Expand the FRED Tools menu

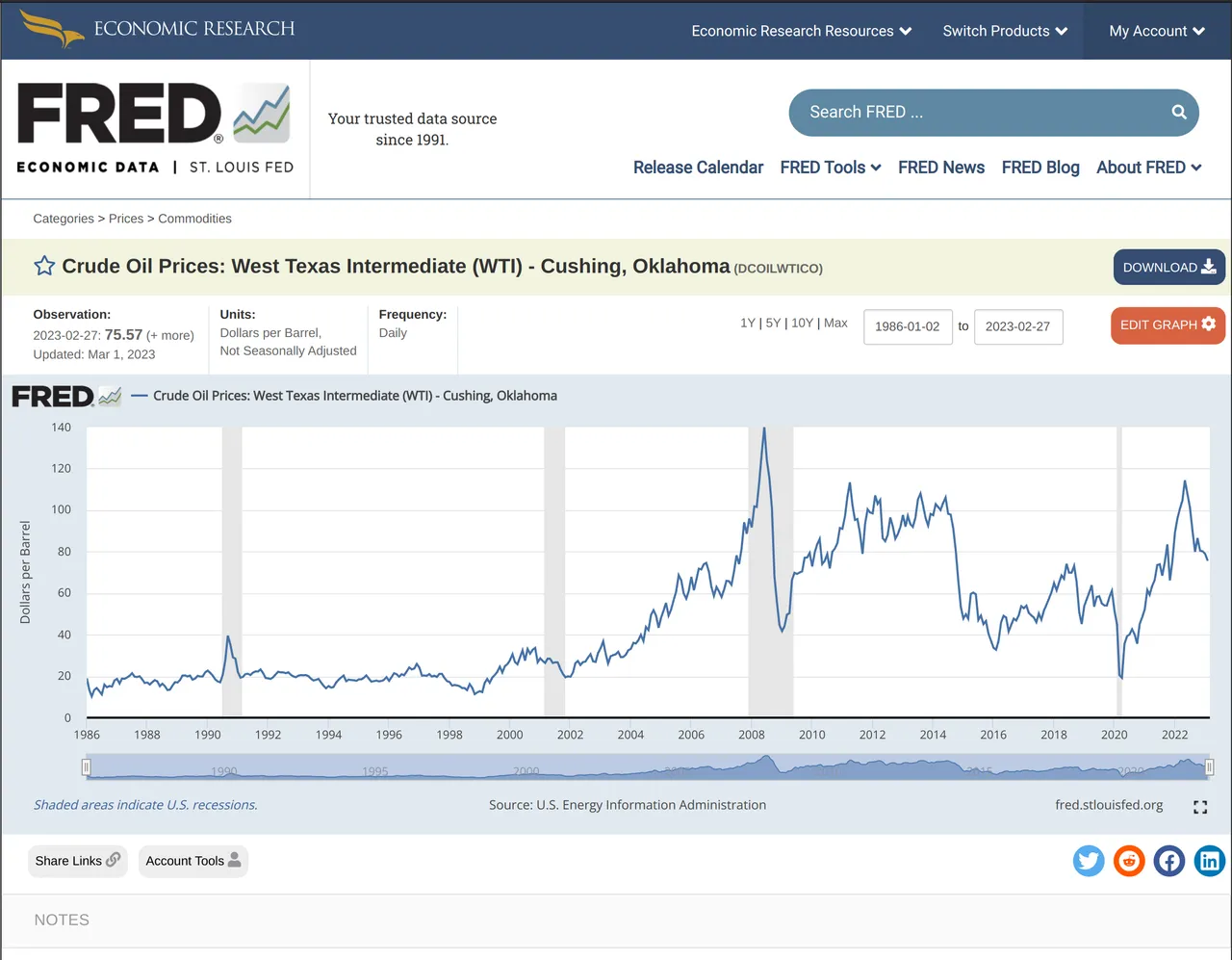tap(831, 168)
